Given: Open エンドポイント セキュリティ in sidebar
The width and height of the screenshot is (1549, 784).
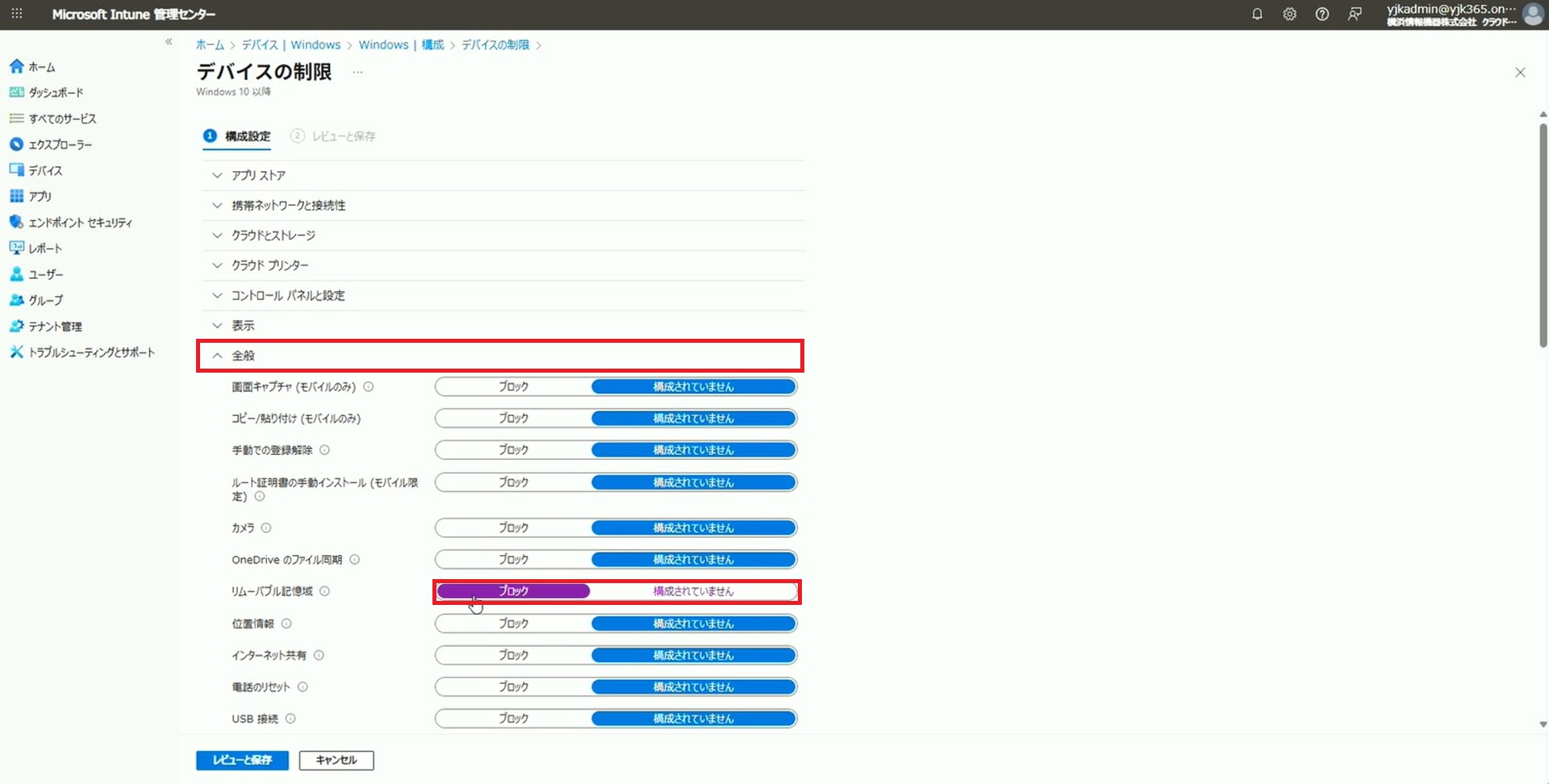Looking at the screenshot, I should [x=80, y=223].
